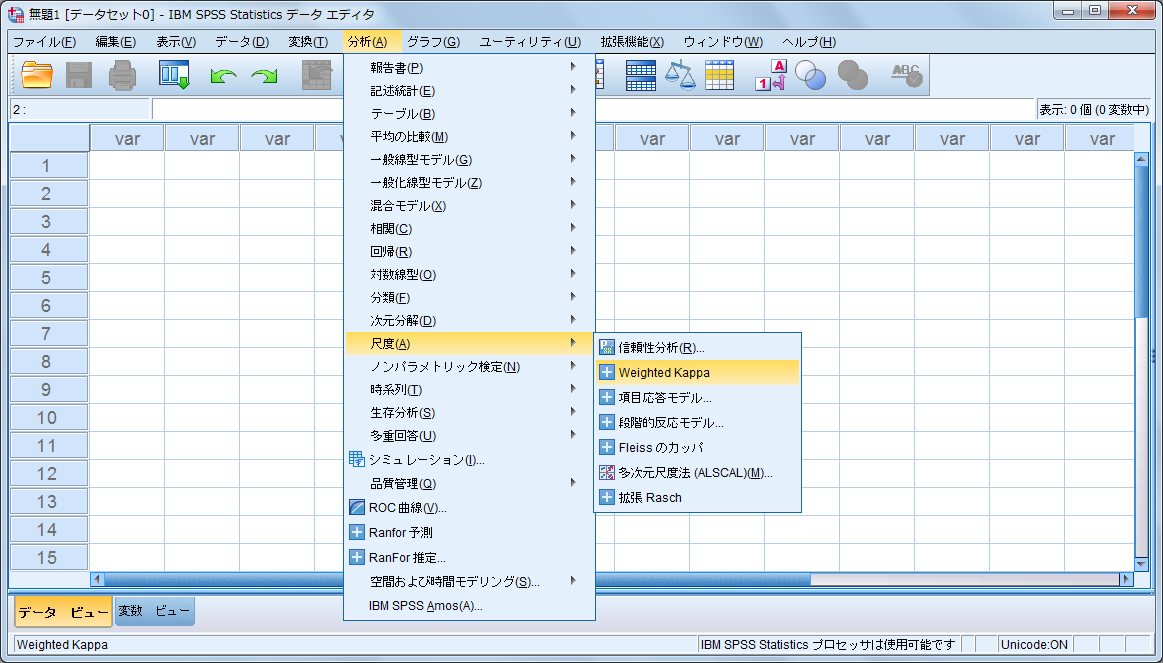
Task: Choose Ranfor 予測 from the 分析 menu
Action: tap(470, 532)
